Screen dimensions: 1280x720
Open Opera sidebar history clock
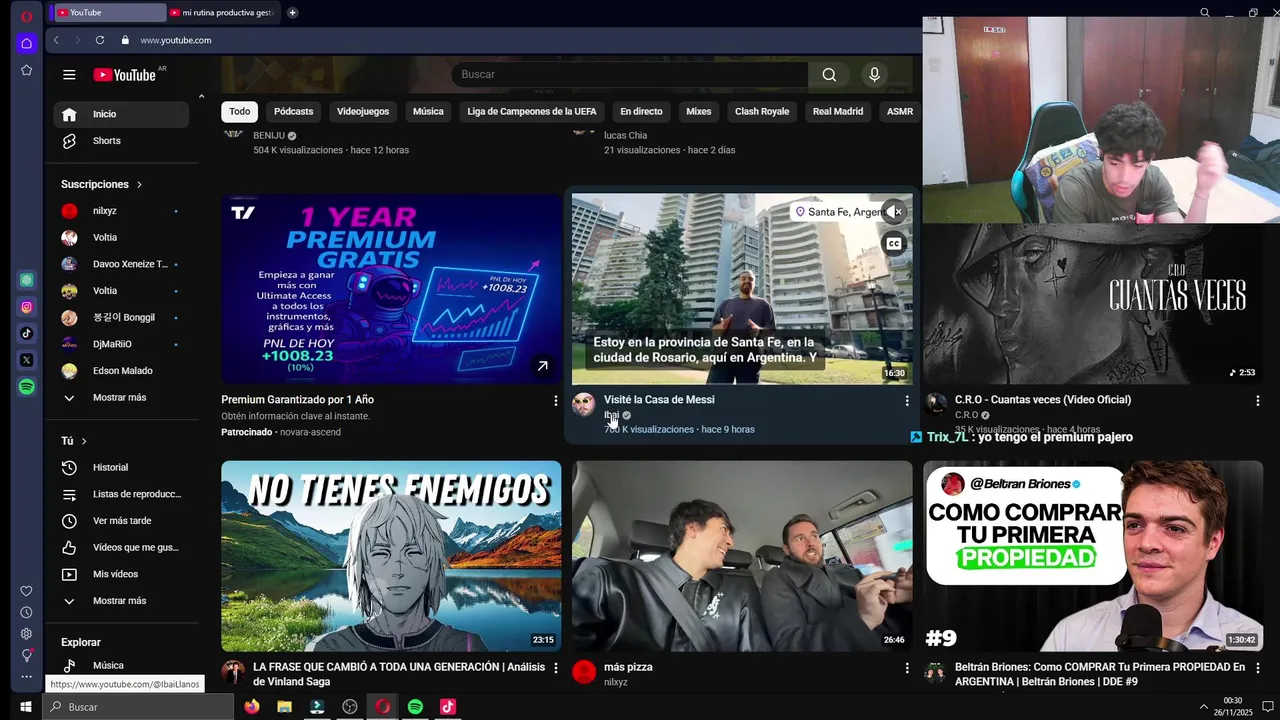point(27,612)
